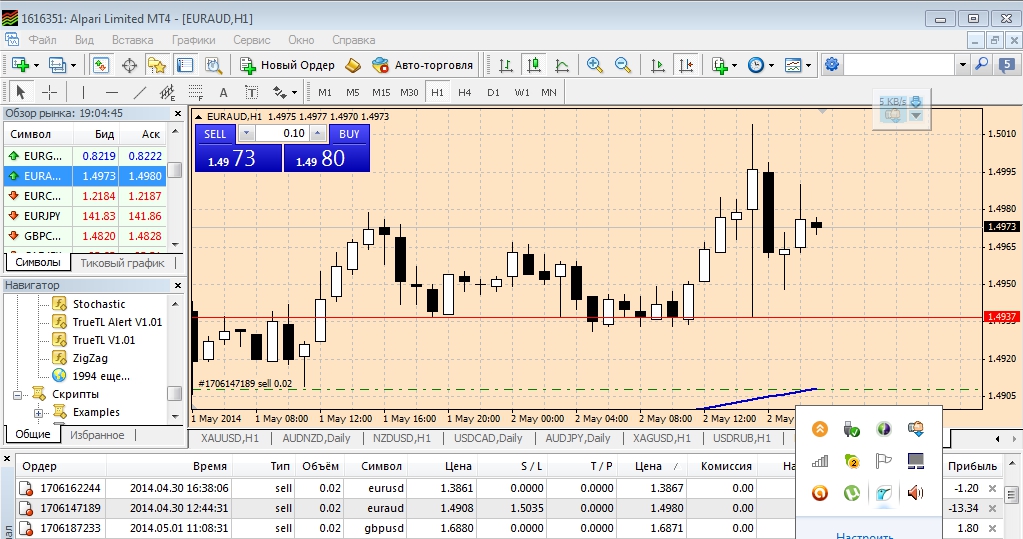Viewport: 1023px width, 539px height.
Task: Select the crosshair tool
Action: tap(50, 93)
